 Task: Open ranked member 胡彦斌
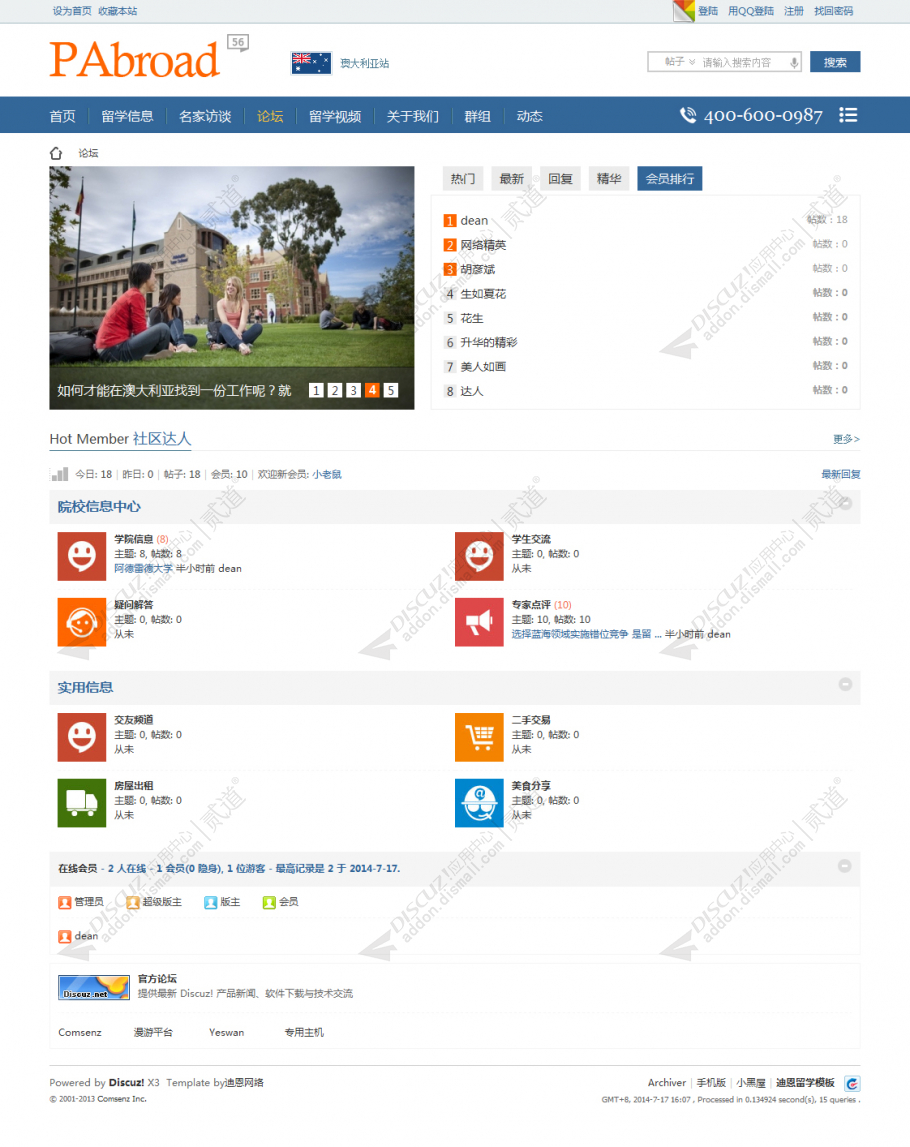(x=478, y=269)
